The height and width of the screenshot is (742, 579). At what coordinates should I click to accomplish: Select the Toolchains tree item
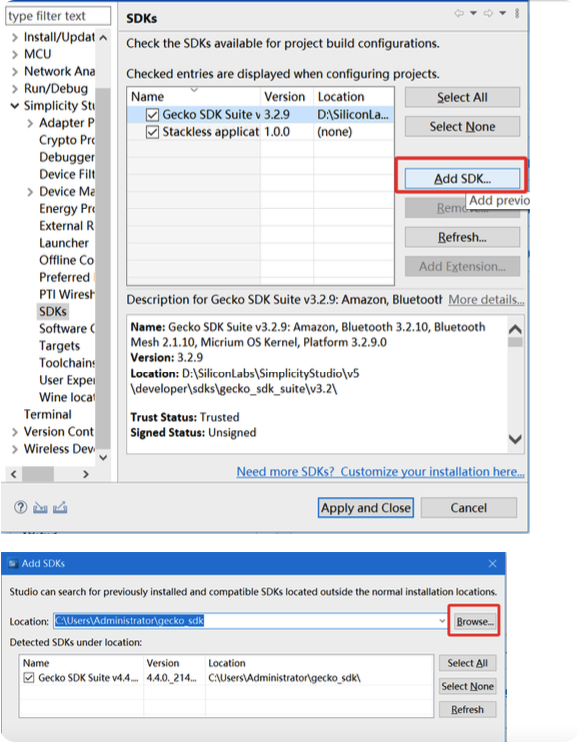pos(67,363)
